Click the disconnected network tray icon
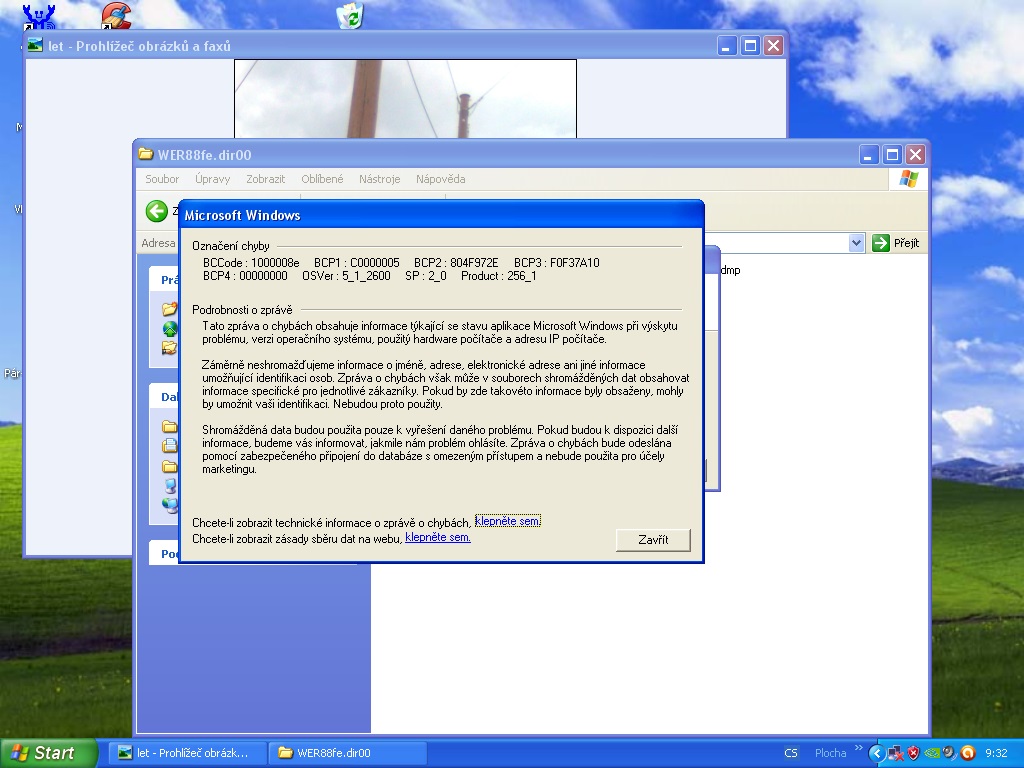This screenshot has width=1024, height=768. point(895,753)
